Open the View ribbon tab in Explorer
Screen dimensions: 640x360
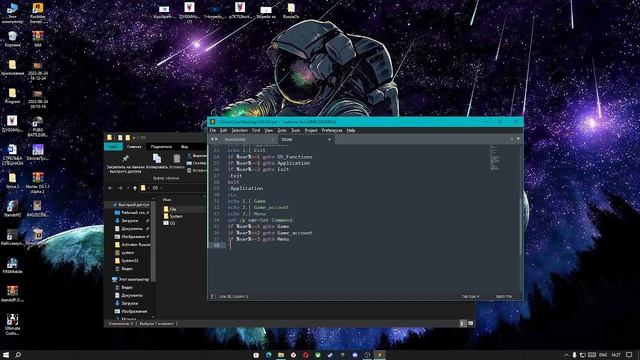pyautogui.click(x=184, y=147)
